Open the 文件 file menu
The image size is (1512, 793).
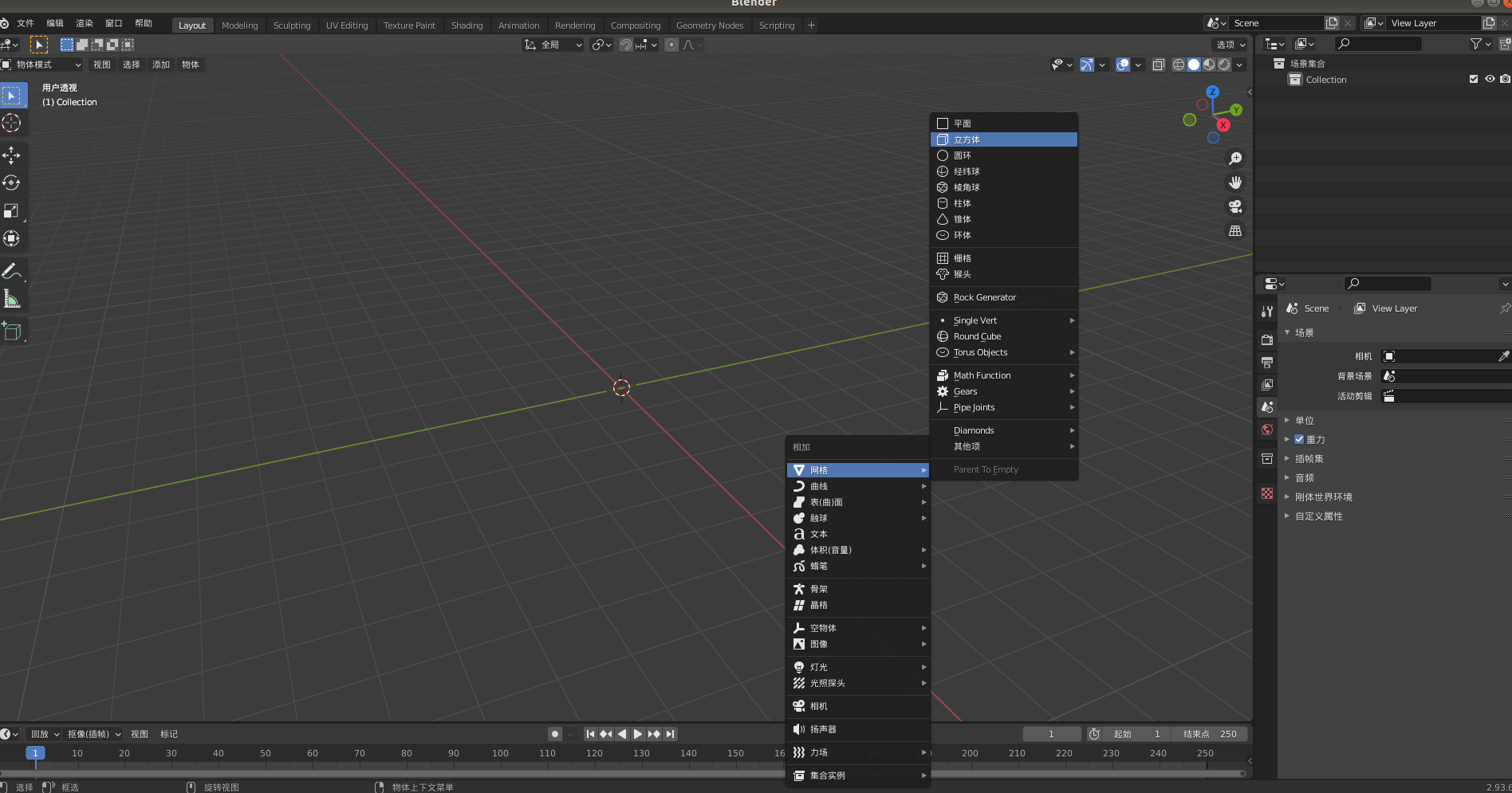[x=26, y=23]
